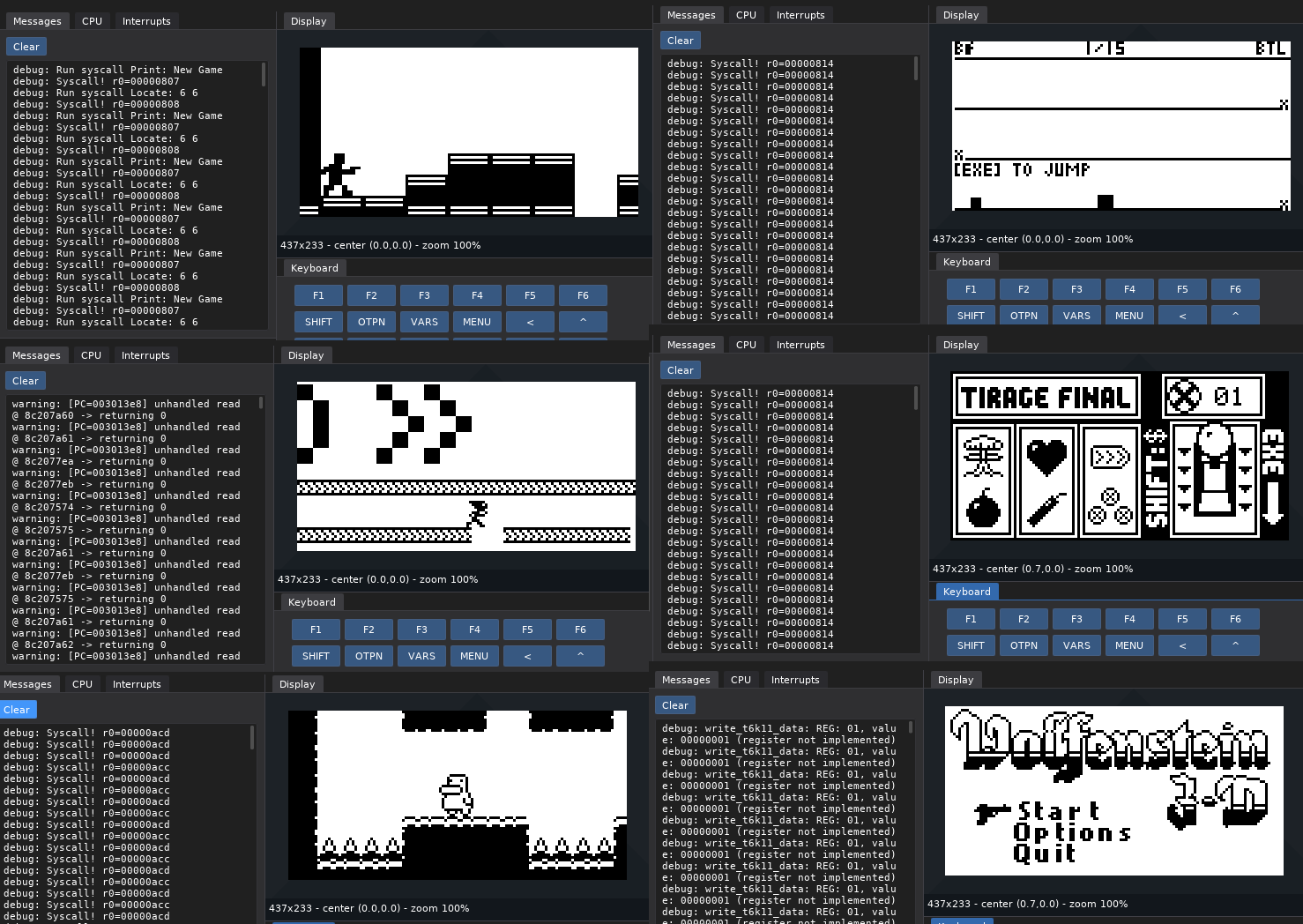Select Messages tab in New Game log window
1303x924 pixels.
[37, 21]
